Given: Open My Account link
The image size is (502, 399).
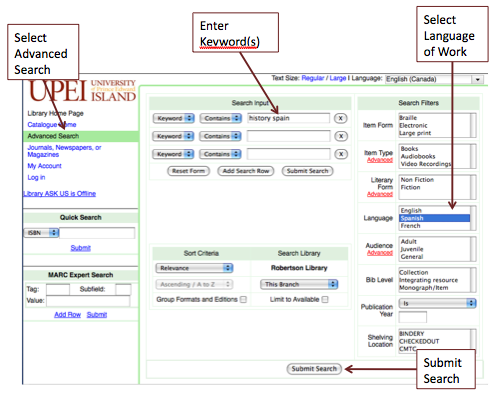Looking at the screenshot, I should pos(44,166).
